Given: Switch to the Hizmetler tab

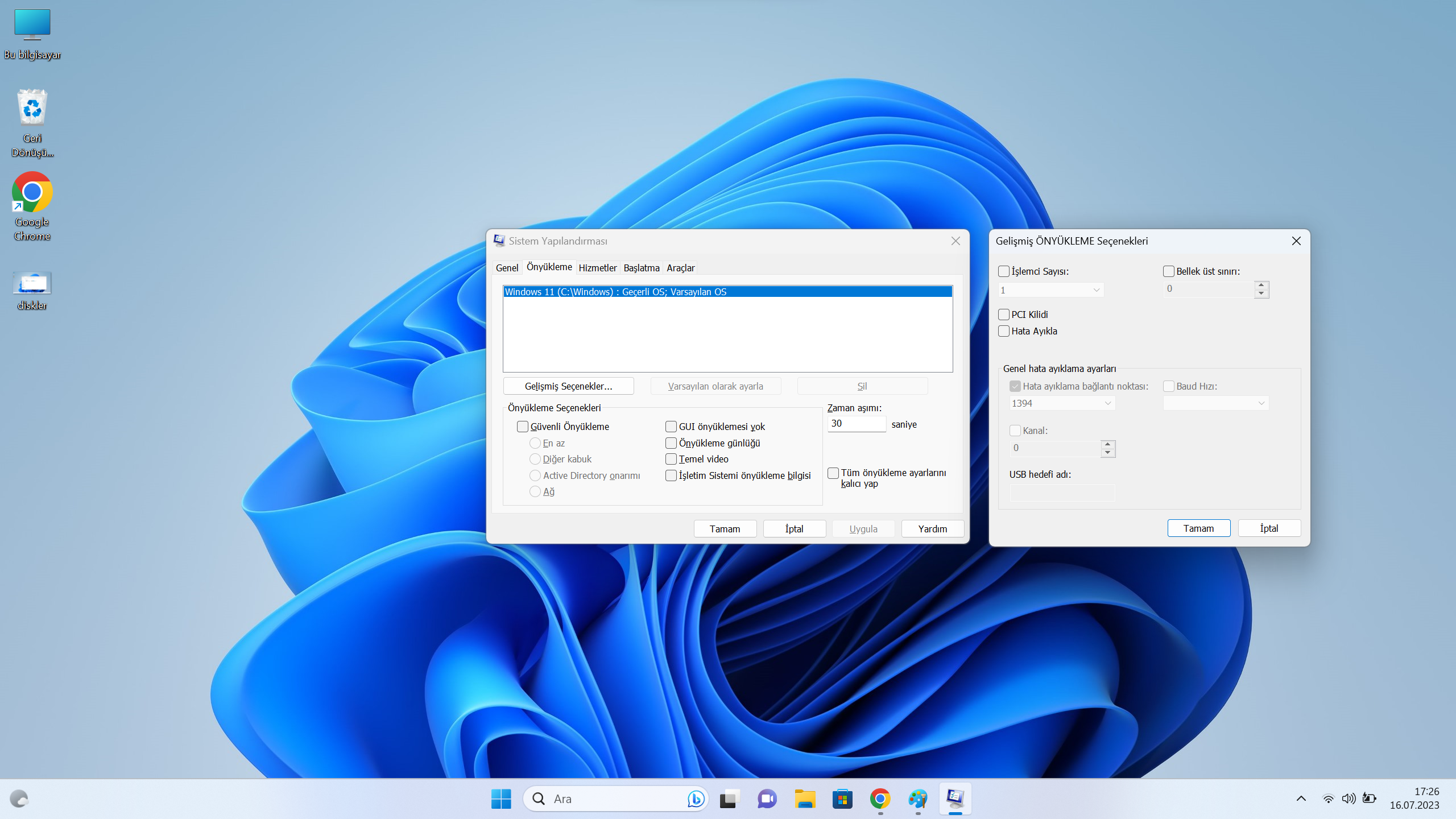Looking at the screenshot, I should [597, 268].
